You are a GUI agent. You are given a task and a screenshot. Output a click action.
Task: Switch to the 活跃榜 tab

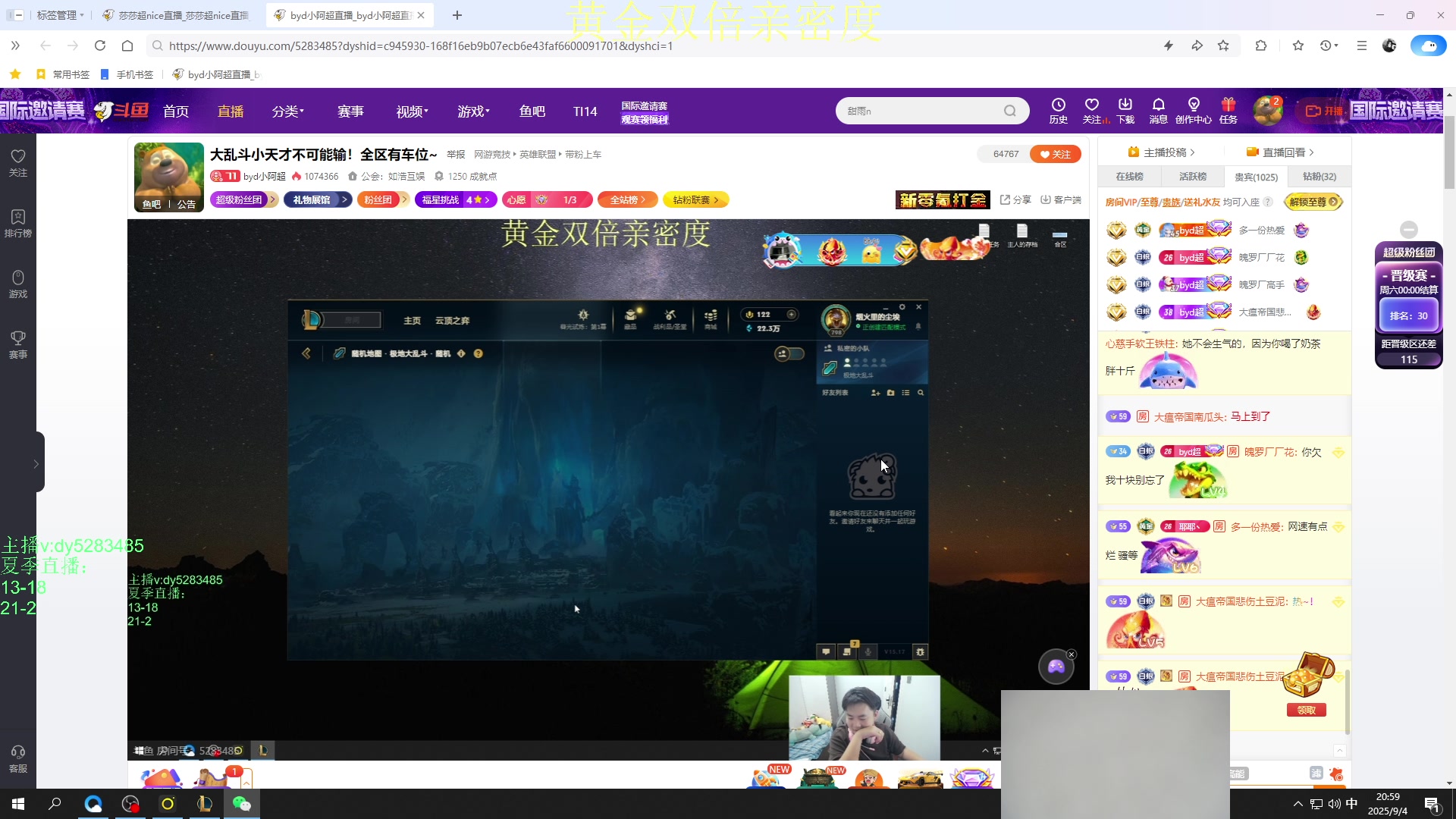[x=1192, y=177]
